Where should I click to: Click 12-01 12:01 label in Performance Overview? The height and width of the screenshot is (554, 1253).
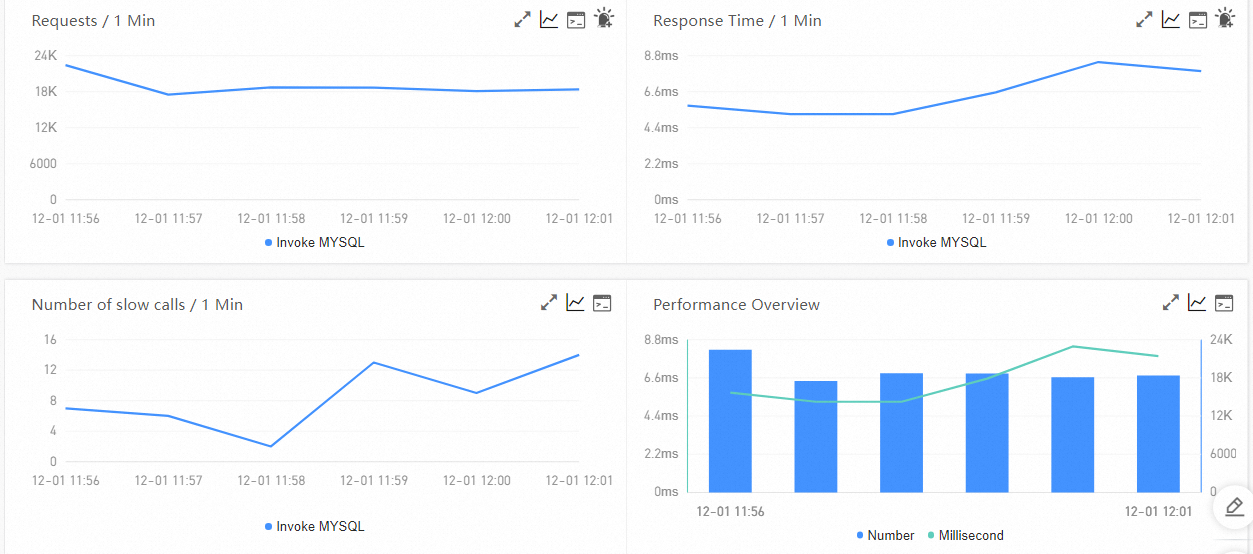[1159, 511]
